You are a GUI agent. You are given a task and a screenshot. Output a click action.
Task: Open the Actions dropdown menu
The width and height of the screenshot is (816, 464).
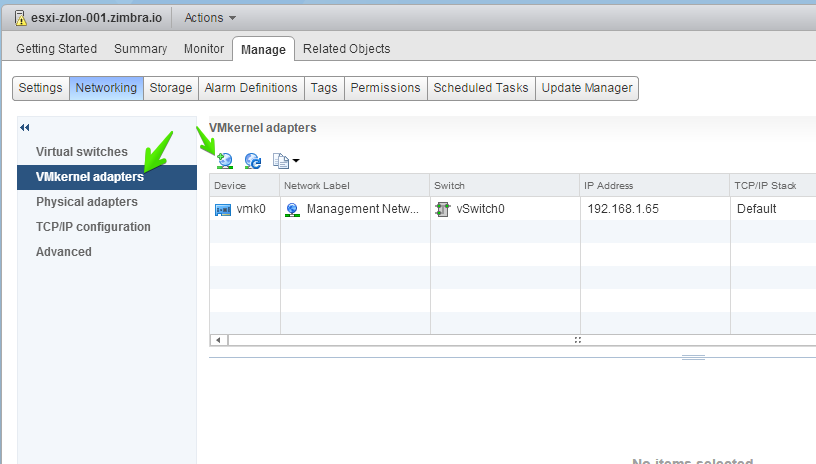pyautogui.click(x=210, y=18)
